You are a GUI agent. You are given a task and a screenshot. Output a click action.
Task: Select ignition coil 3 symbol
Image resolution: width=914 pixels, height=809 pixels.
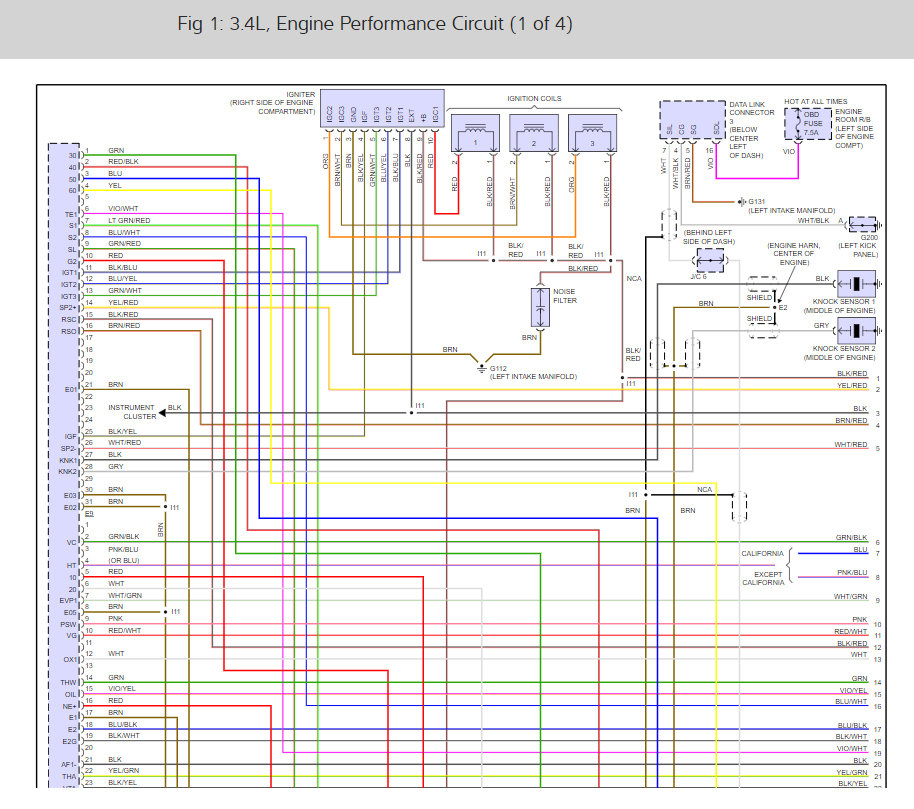point(592,133)
